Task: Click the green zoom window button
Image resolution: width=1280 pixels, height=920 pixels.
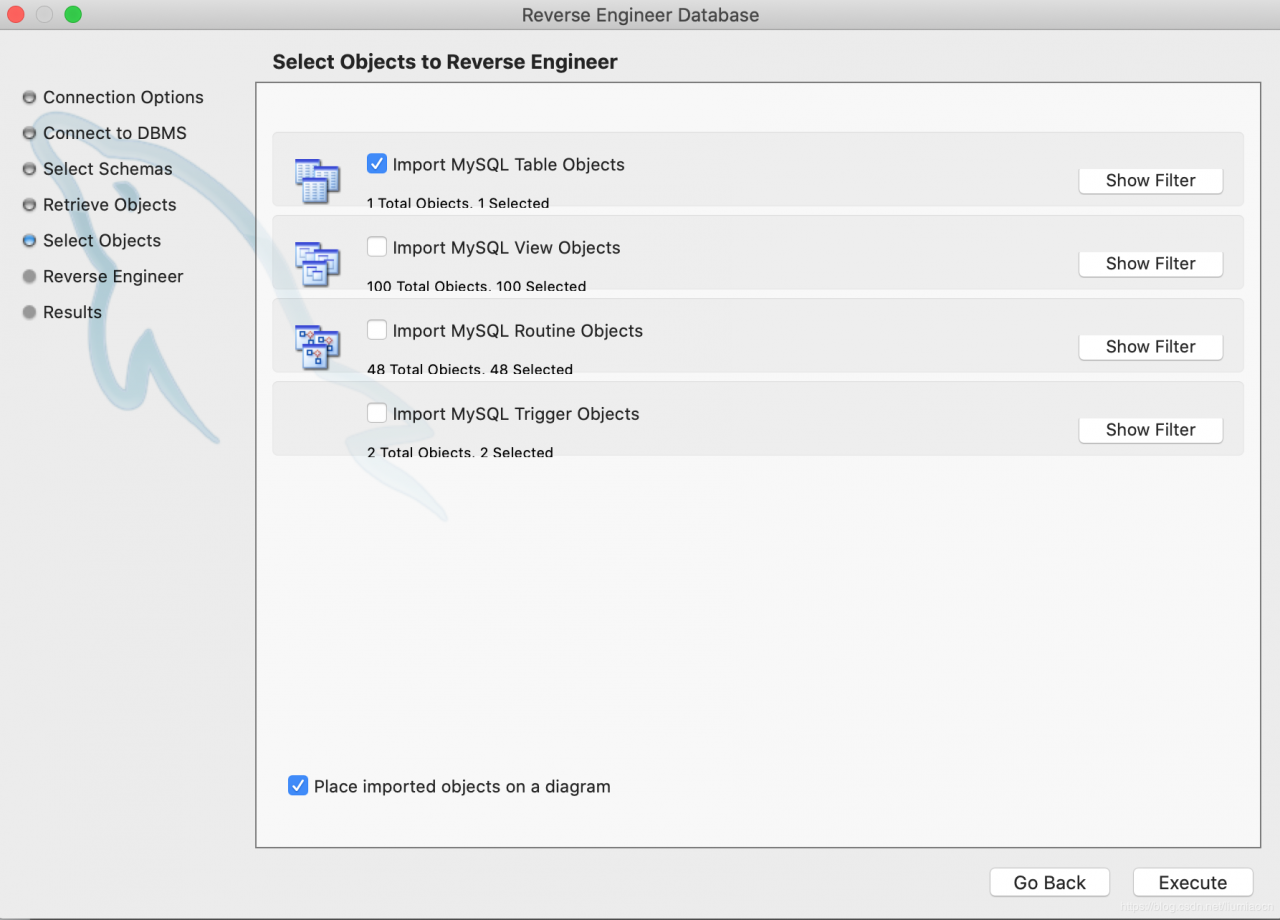Action: coord(73,14)
